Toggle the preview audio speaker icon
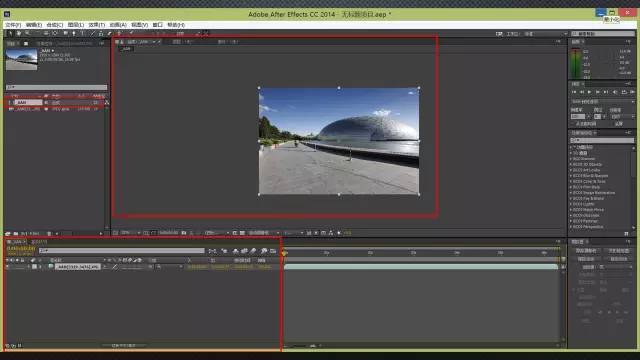 pos(616,92)
